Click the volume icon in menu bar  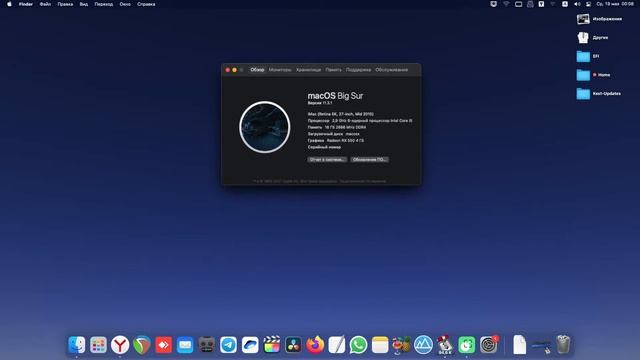click(577, 4)
